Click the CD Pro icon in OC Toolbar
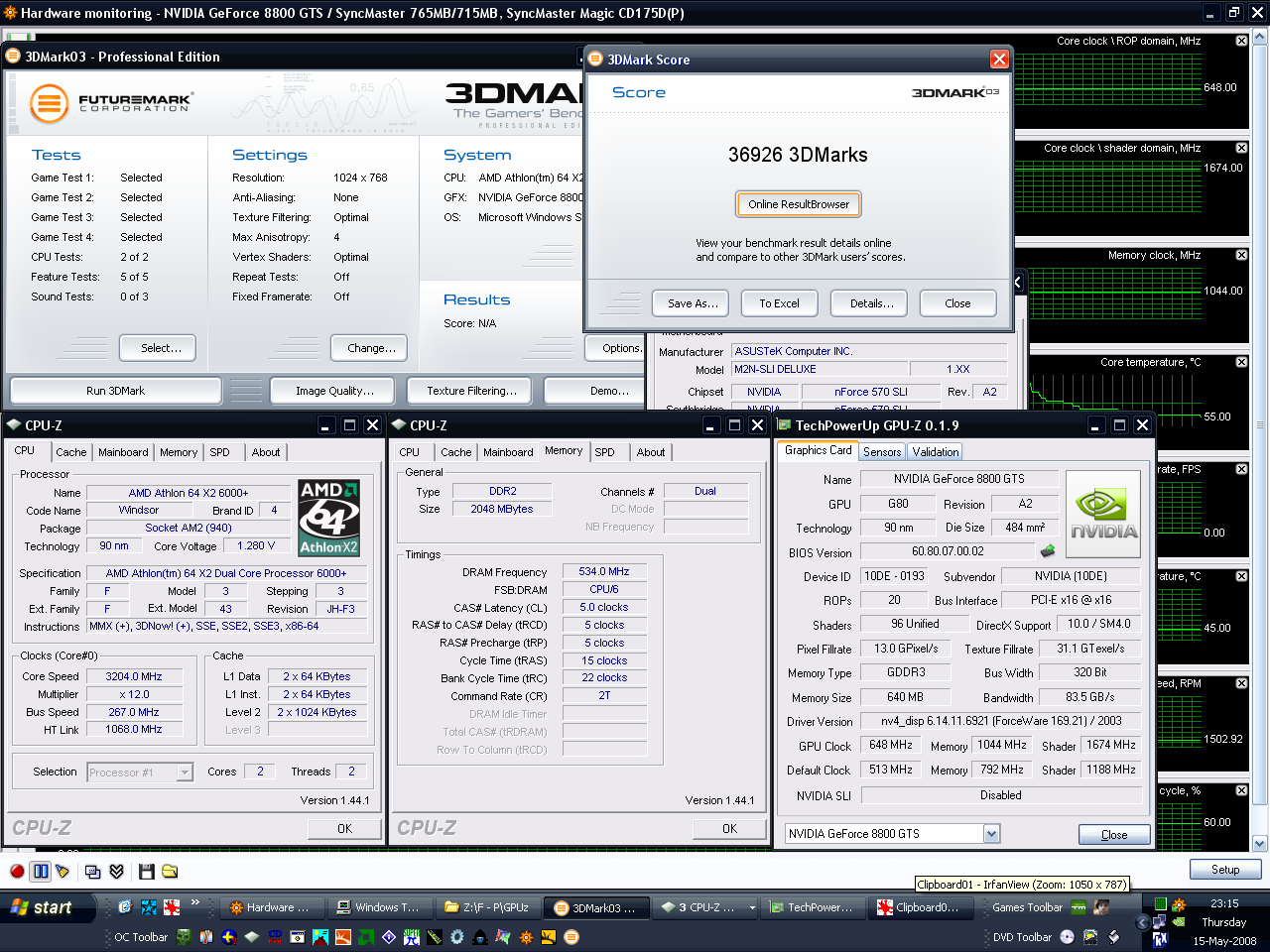The image size is (1270, 952). 275,937
